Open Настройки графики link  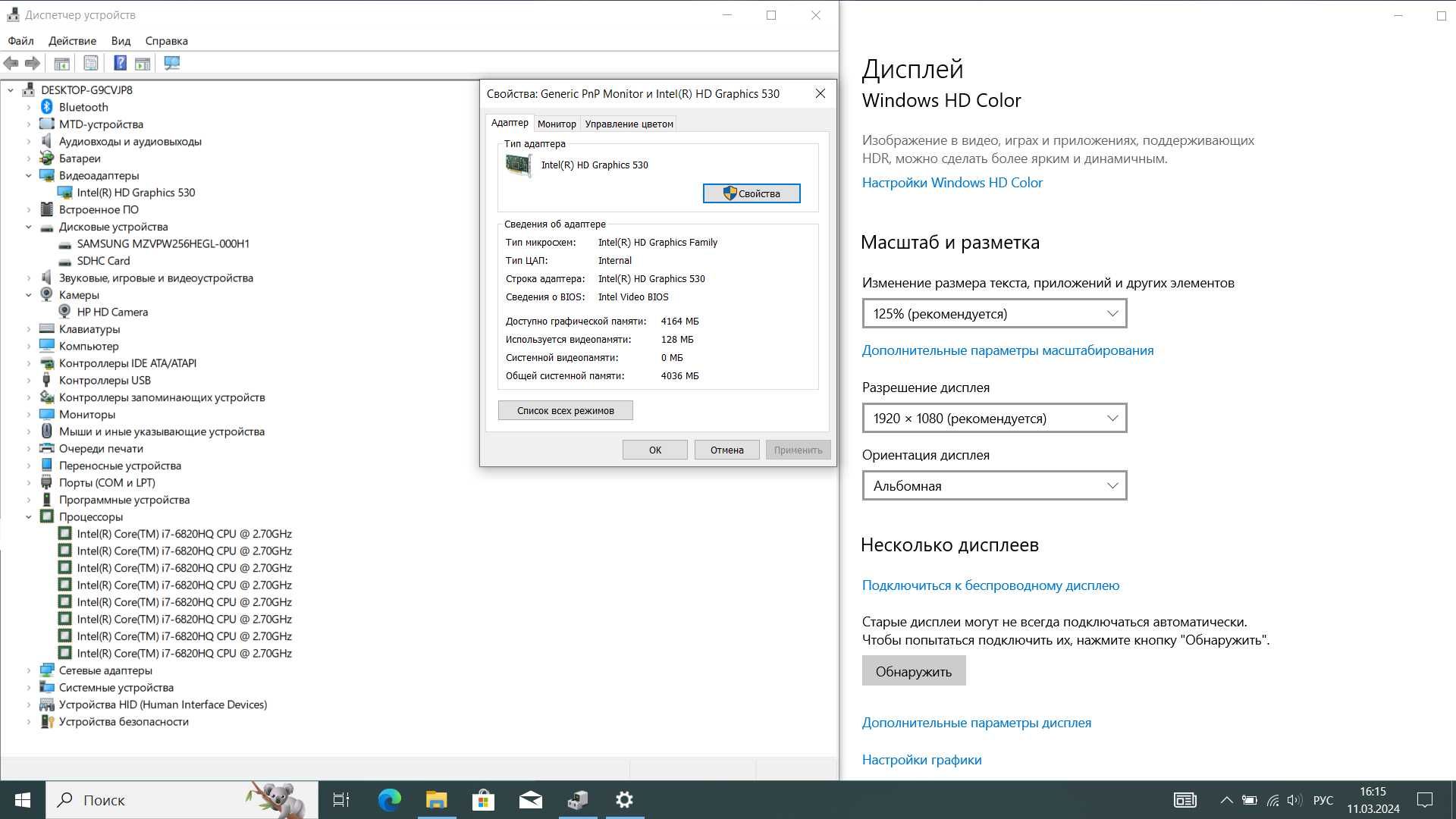click(921, 760)
